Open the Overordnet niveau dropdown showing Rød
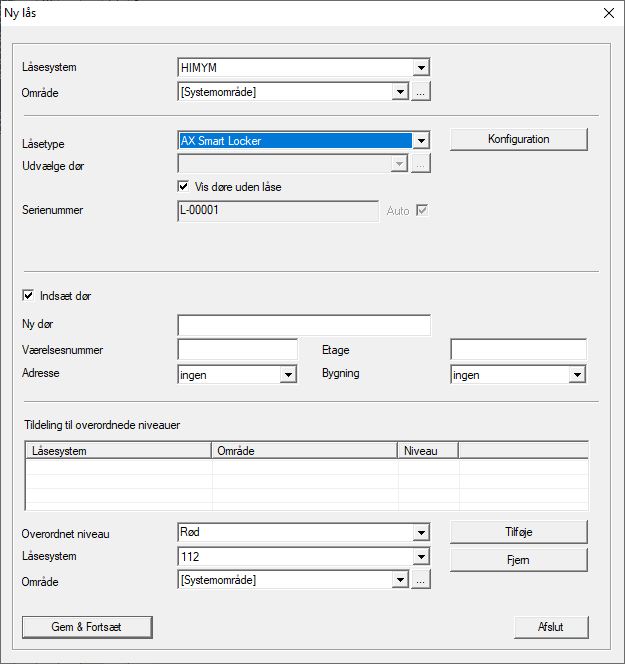Screen dimensions: 625x664 421,533
